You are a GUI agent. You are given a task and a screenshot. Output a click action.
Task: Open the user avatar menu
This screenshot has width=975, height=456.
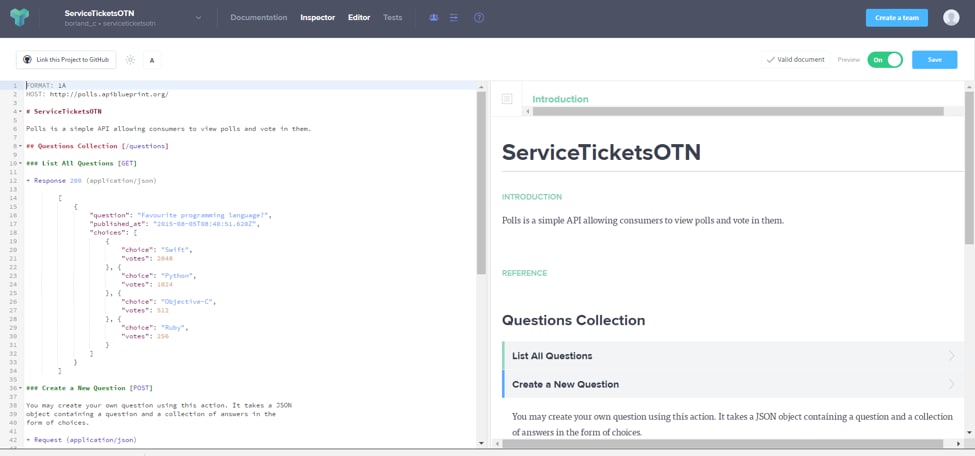951,17
